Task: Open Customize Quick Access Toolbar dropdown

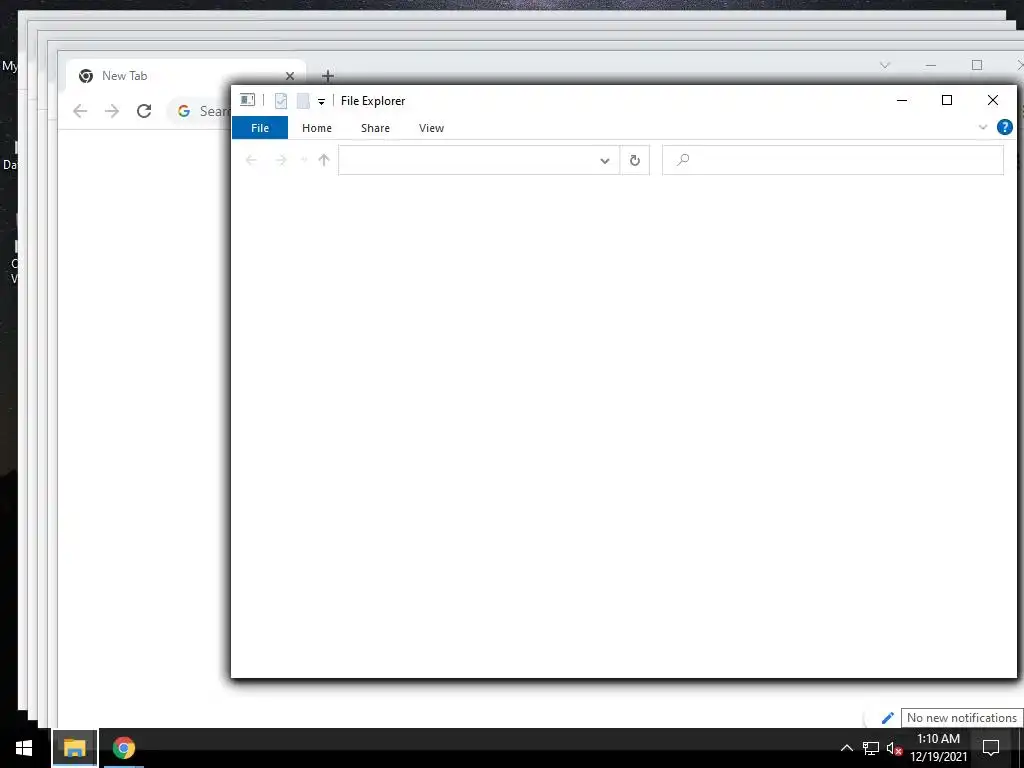Action: [321, 101]
